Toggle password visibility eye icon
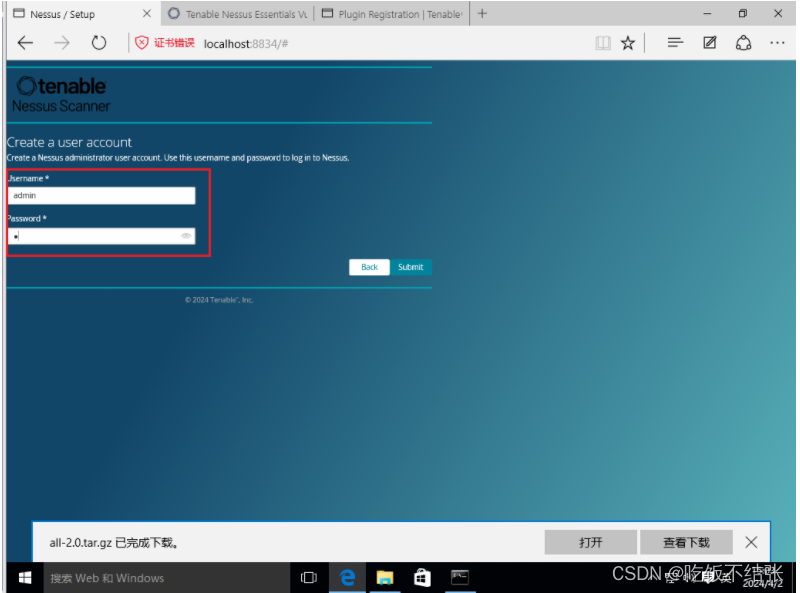 [x=186, y=236]
